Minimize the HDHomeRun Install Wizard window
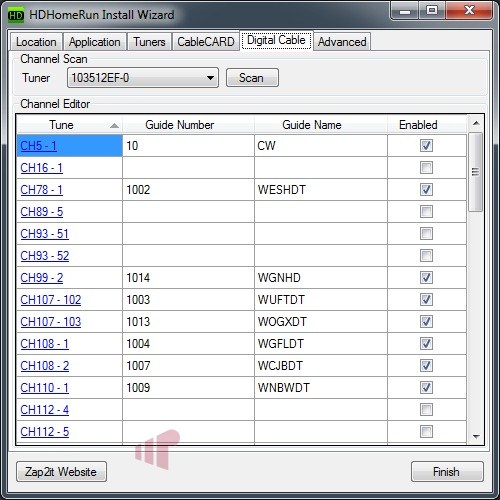The height and width of the screenshot is (500, 500). [x=405, y=11]
